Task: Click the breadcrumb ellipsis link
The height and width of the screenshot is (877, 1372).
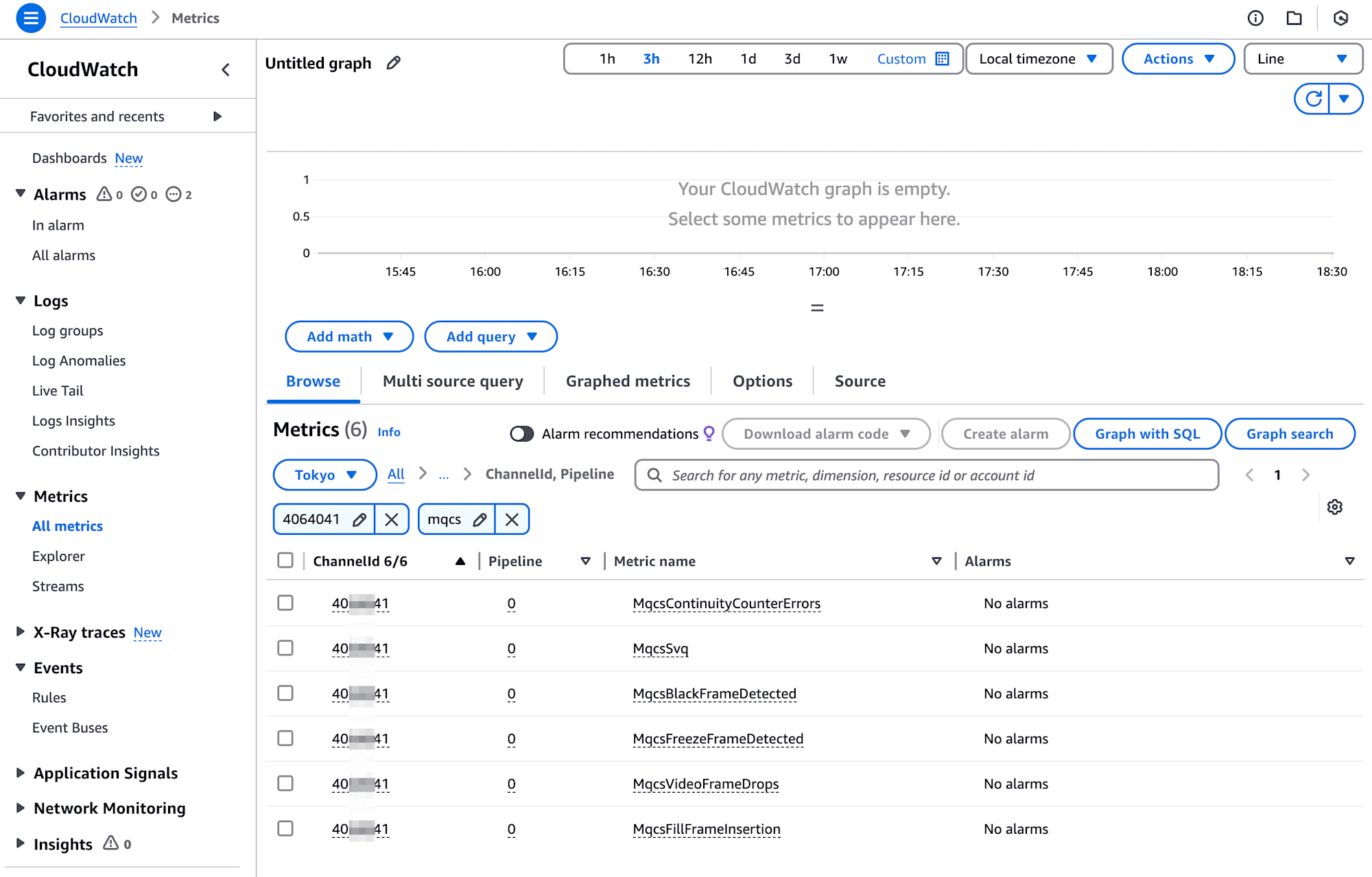Action: tap(444, 475)
